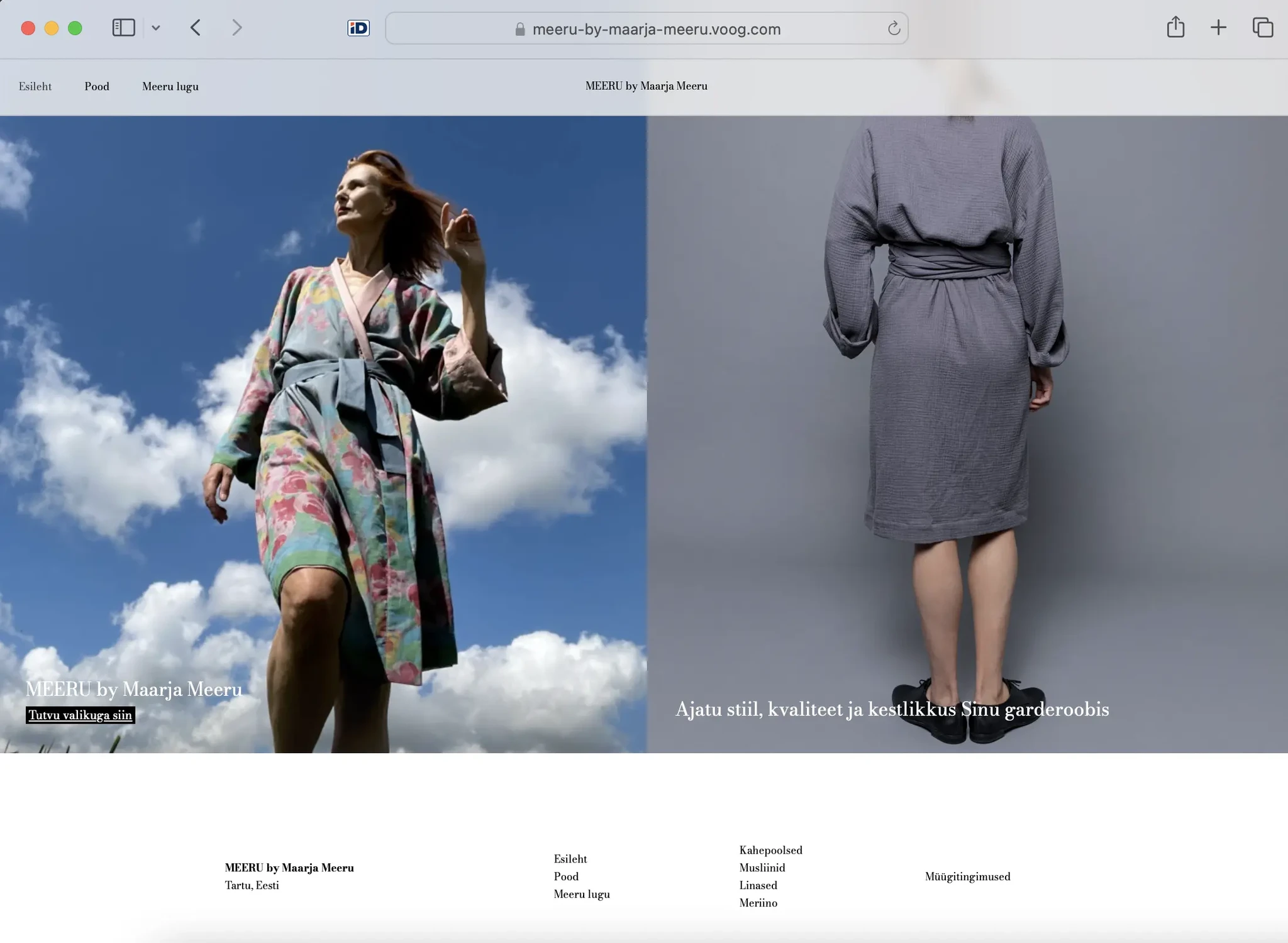The height and width of the screenshot is (943, 1288).
Task: Click the bold footer text MEERU by Maarja Meeru
Action: (289, 868)
